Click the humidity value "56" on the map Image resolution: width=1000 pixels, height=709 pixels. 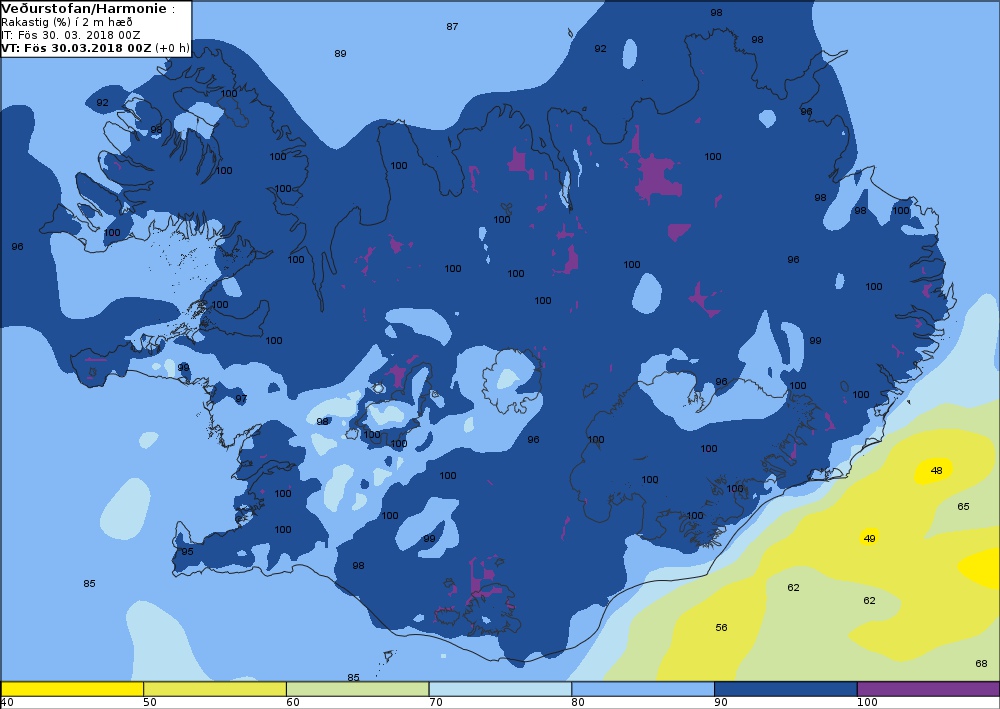tap(721, 627)
